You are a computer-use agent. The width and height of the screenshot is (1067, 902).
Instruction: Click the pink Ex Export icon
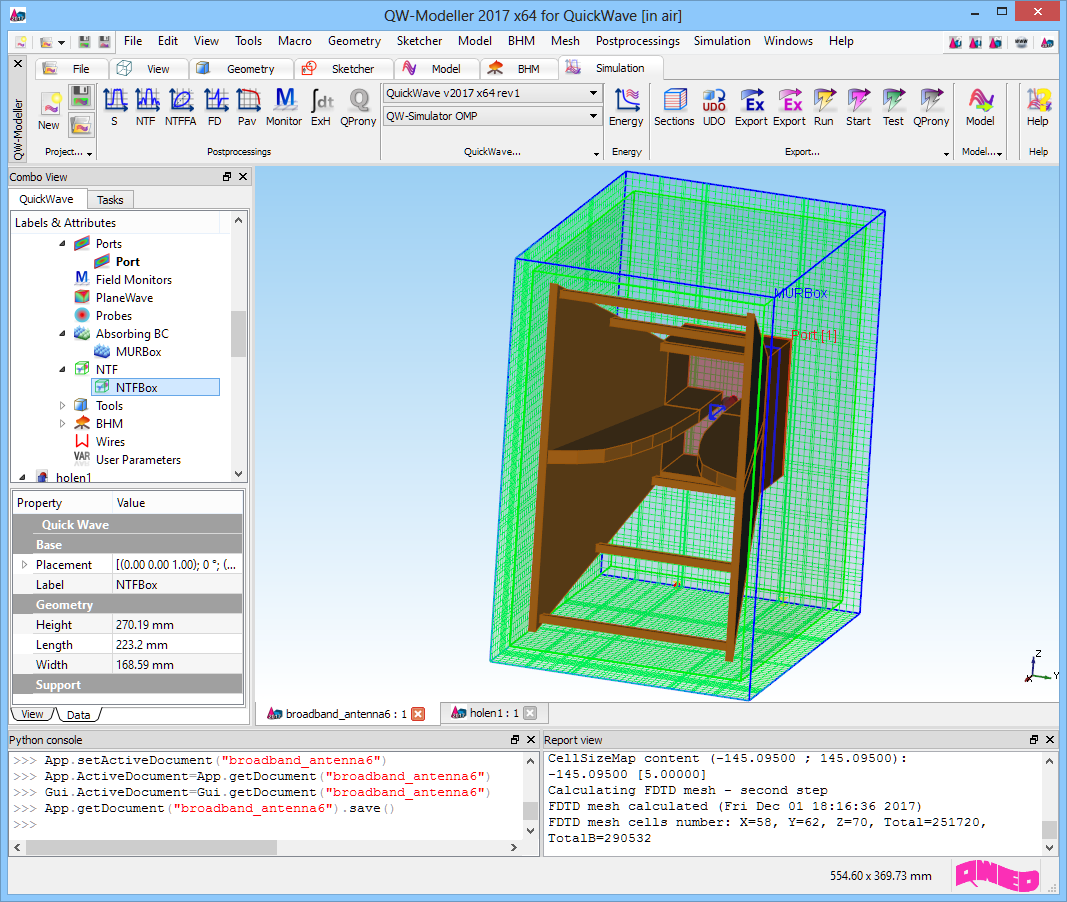(789, 107)
